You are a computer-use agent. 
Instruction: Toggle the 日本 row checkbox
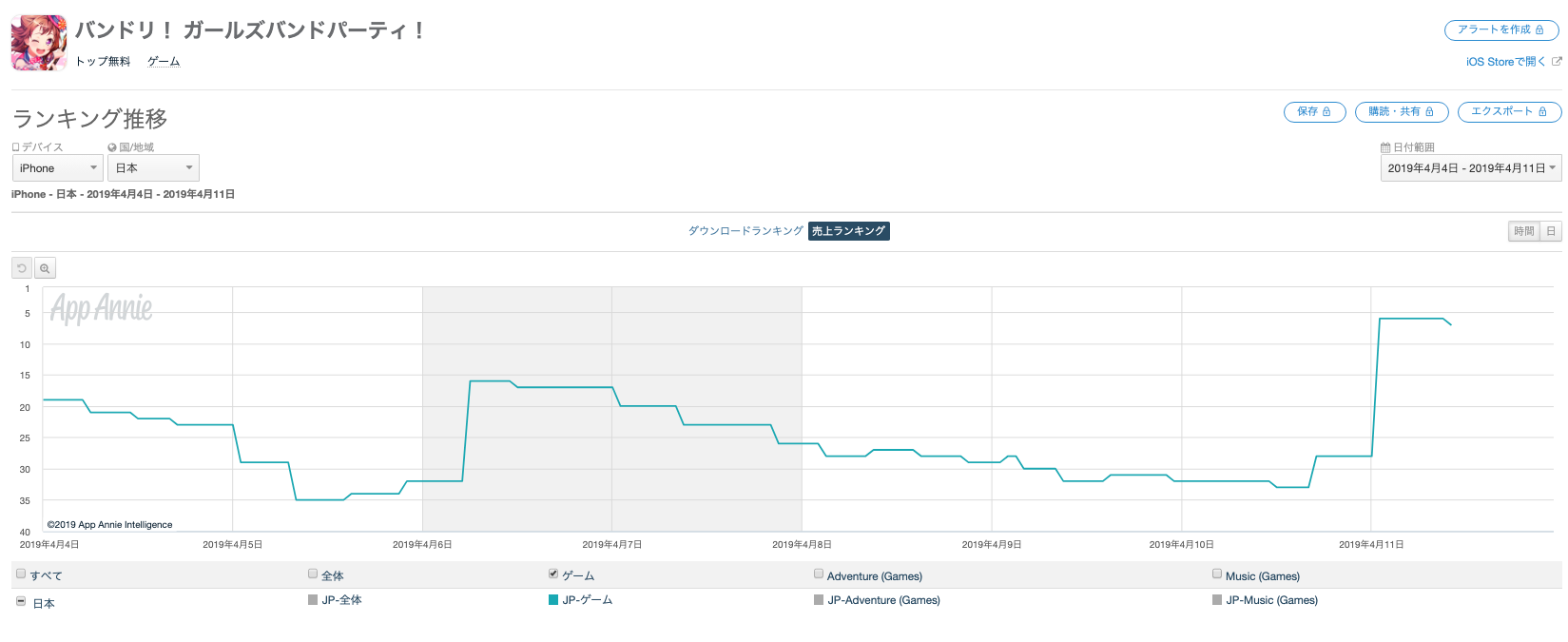[x=21, y=601]
